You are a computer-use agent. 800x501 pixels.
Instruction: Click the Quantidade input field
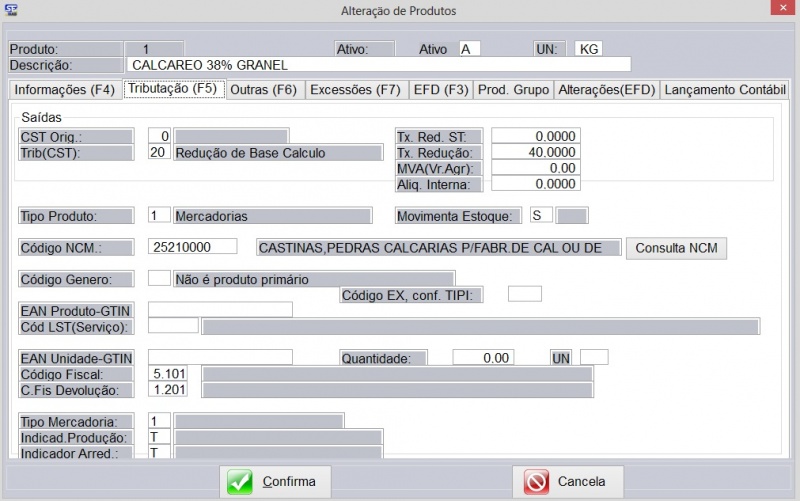click(483, 357)
